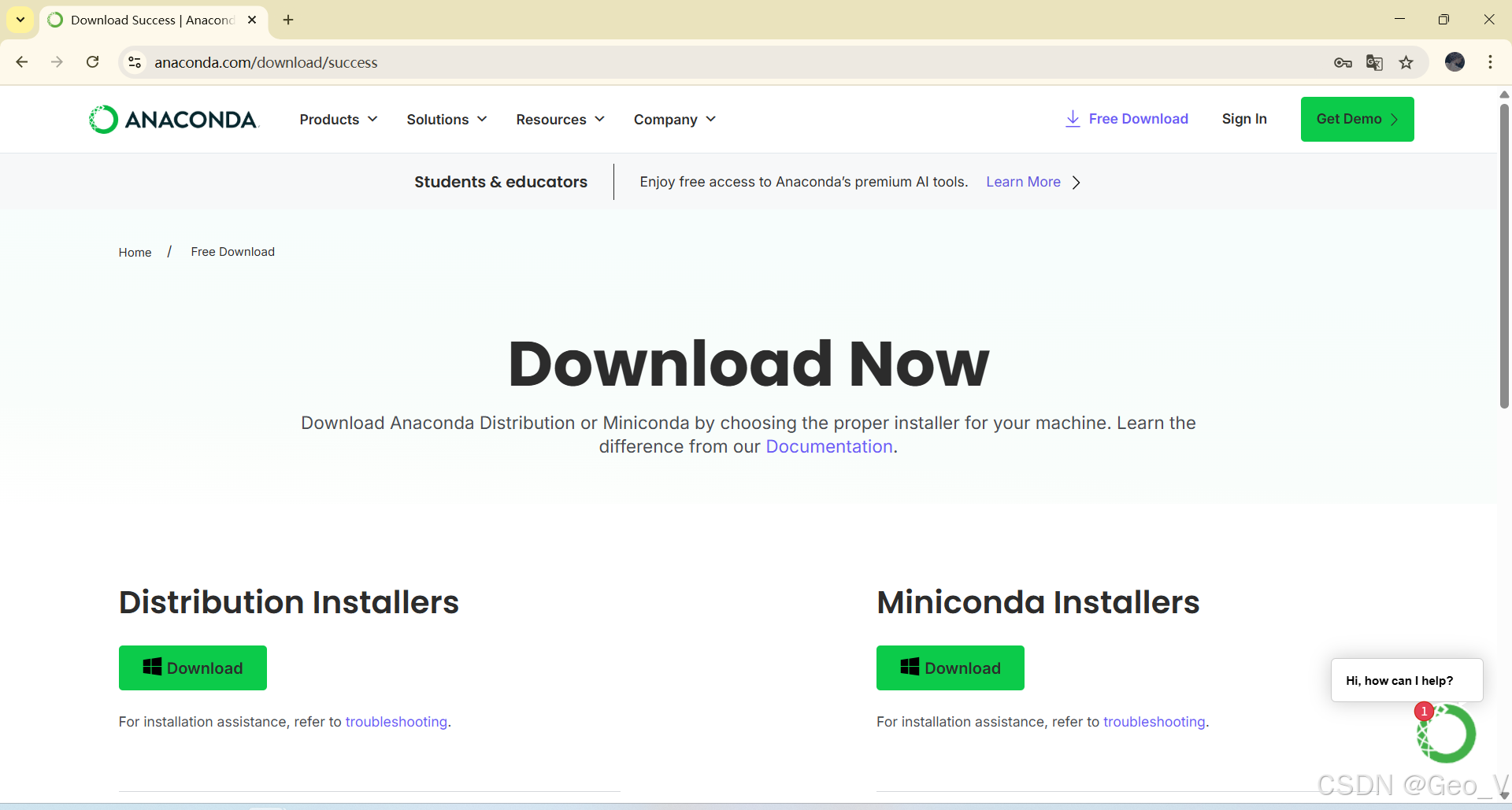Select the Download Success browser tab
The height and width of the screenshot is (810, 1512).
(153, 20)
